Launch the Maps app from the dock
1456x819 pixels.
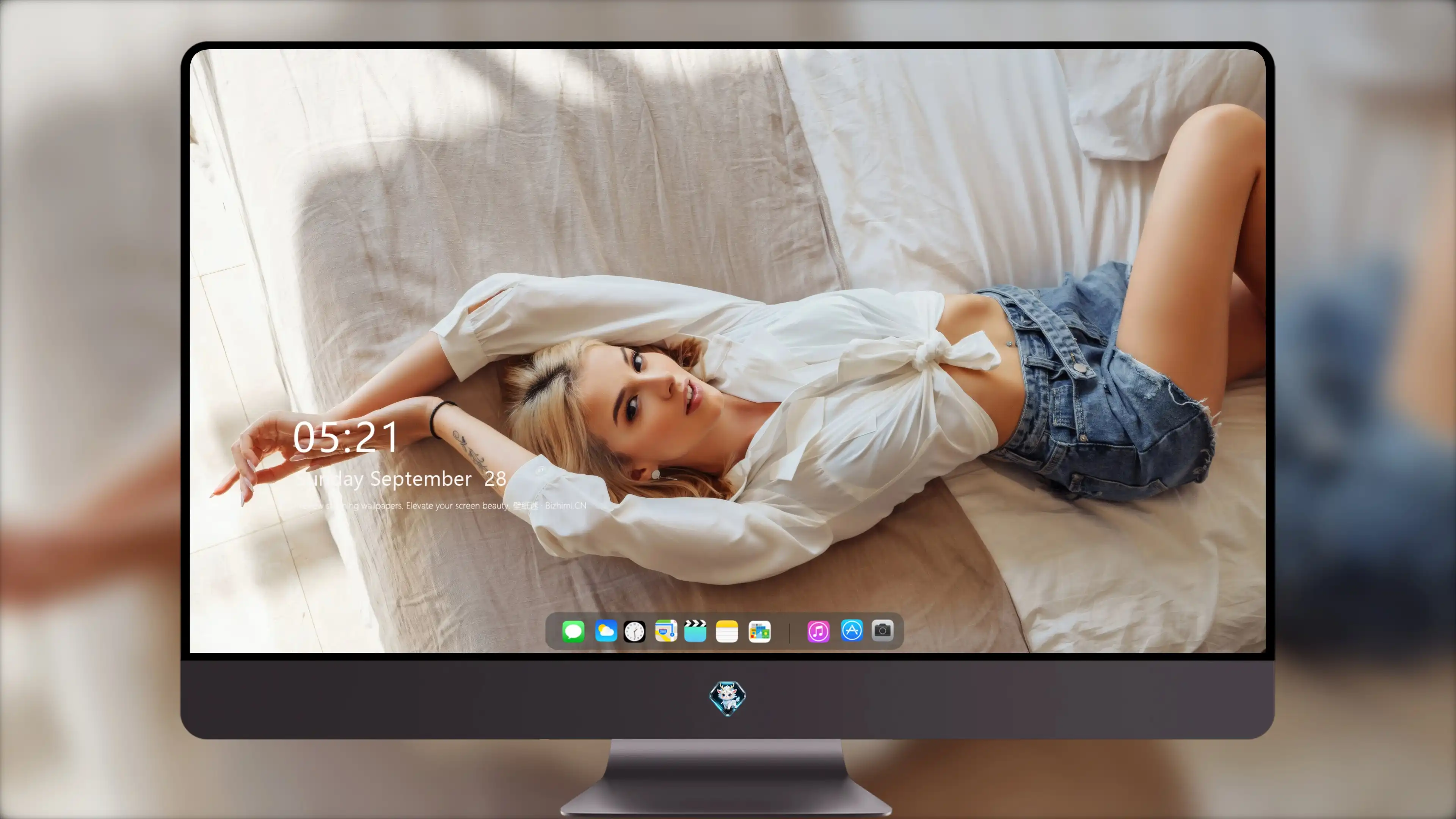pos(666,631)
